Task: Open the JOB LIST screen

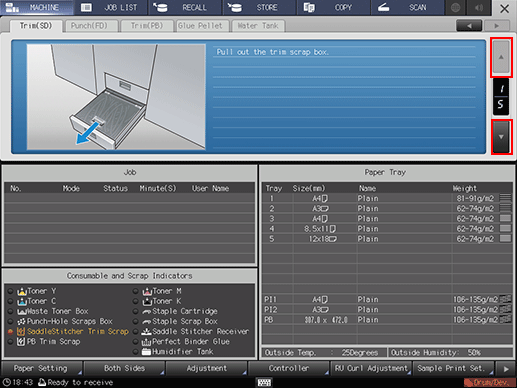Action: [112, 8]
